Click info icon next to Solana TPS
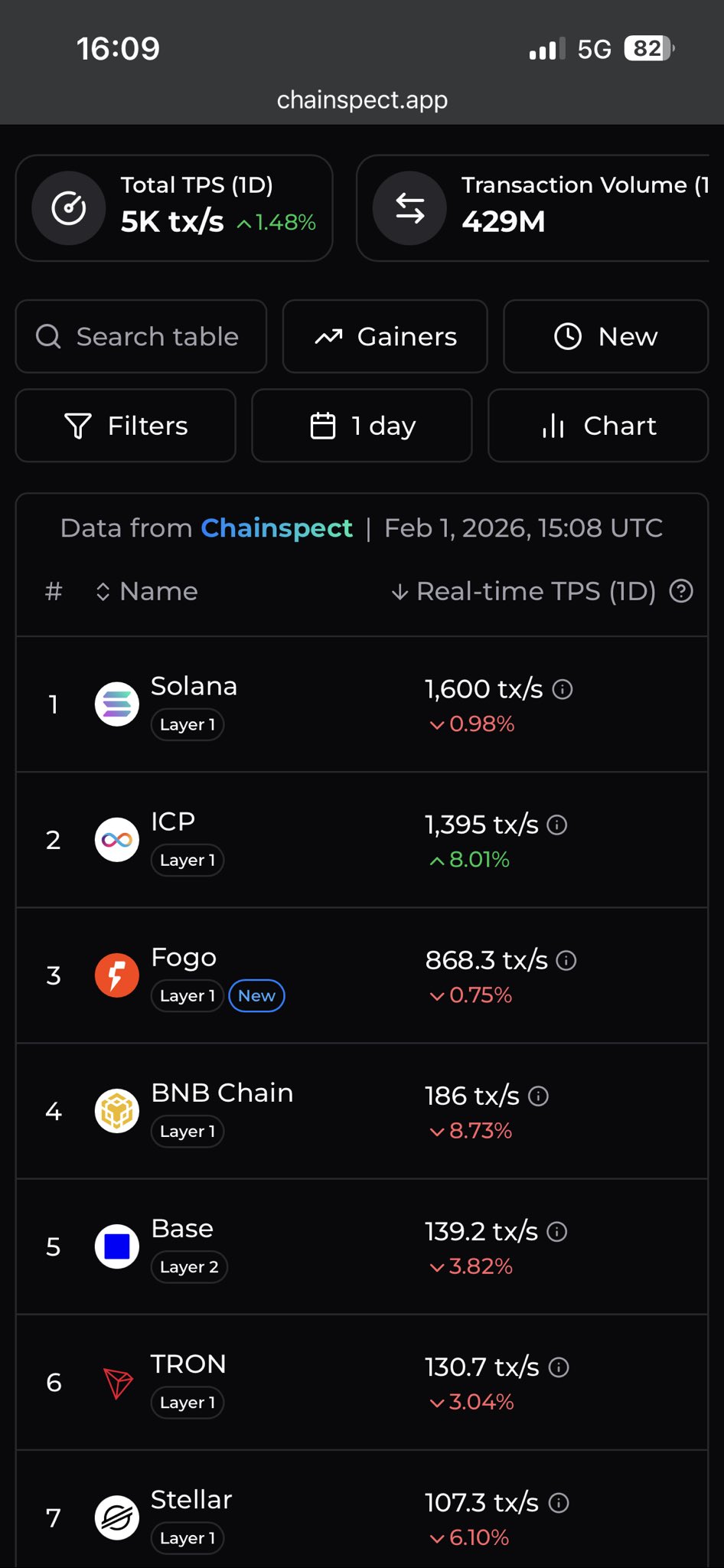 click(563, 689)
